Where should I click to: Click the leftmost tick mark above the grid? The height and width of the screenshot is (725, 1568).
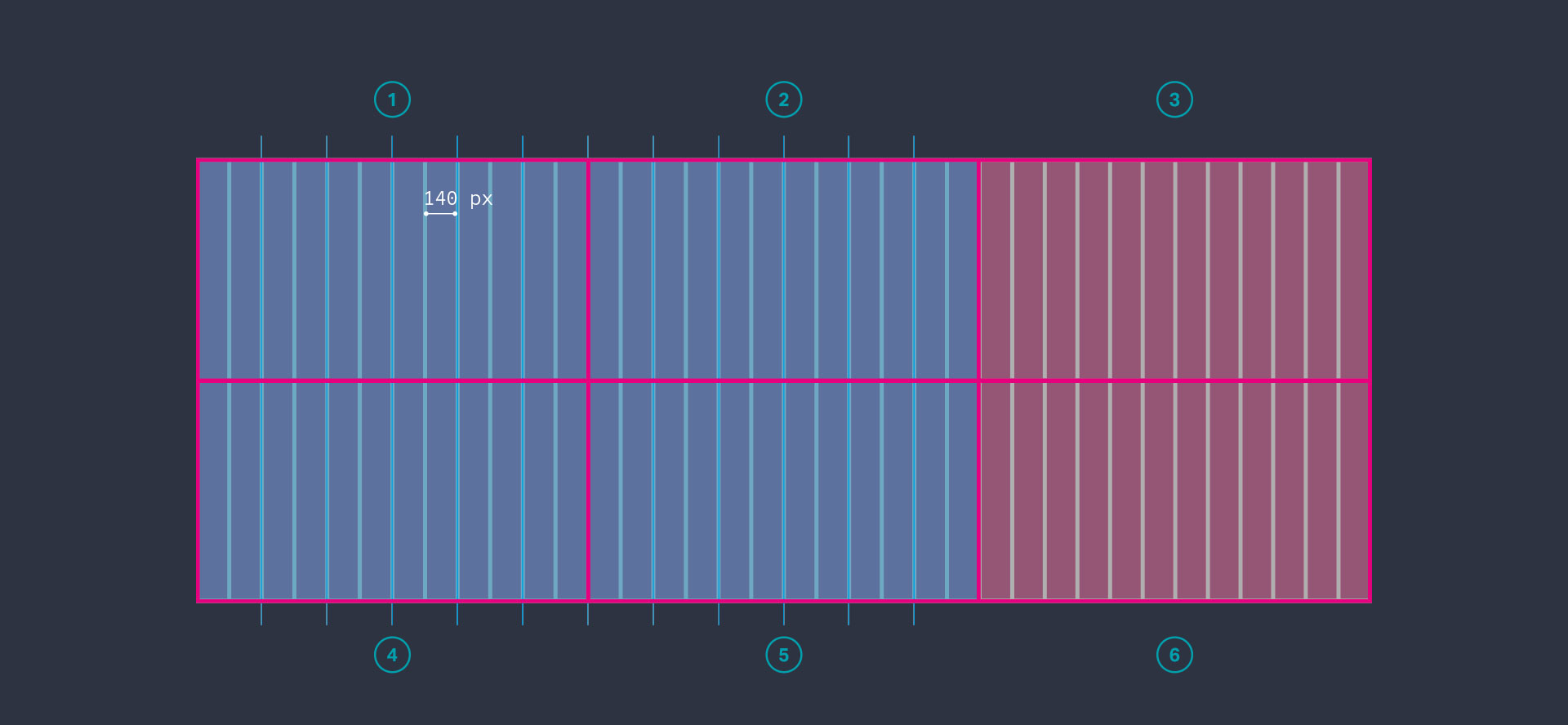point(261,146)
